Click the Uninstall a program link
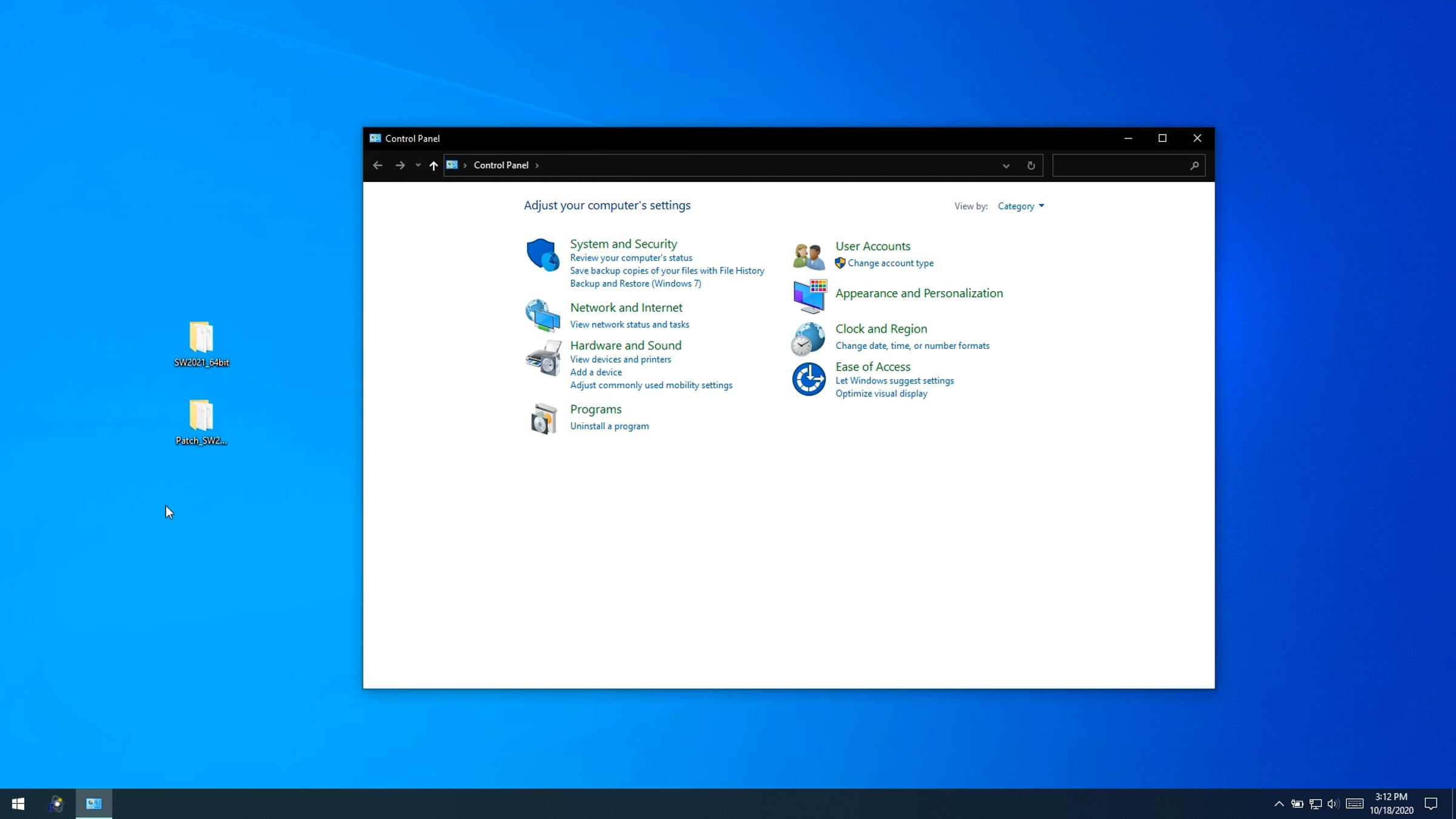 tap(609, 426)
